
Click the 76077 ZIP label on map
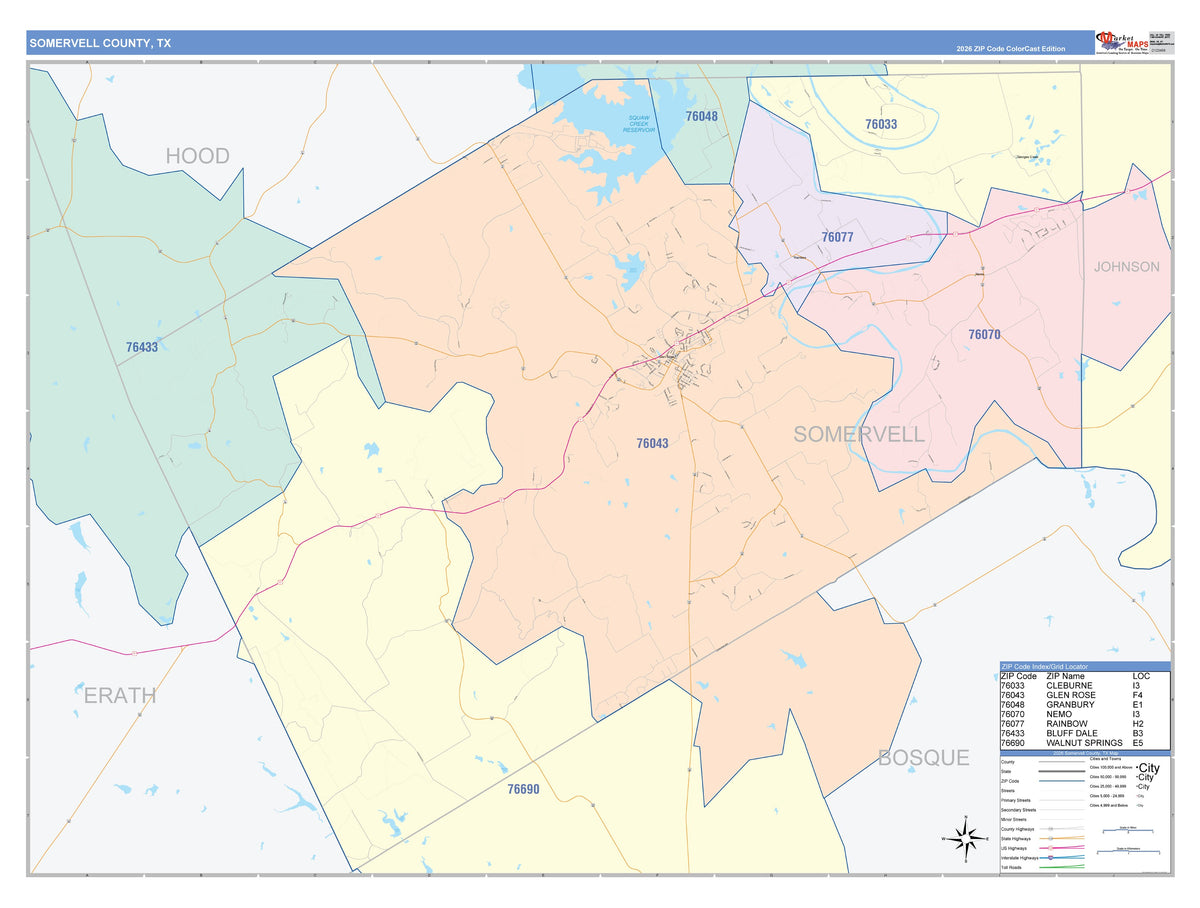(x=837, y=237)
